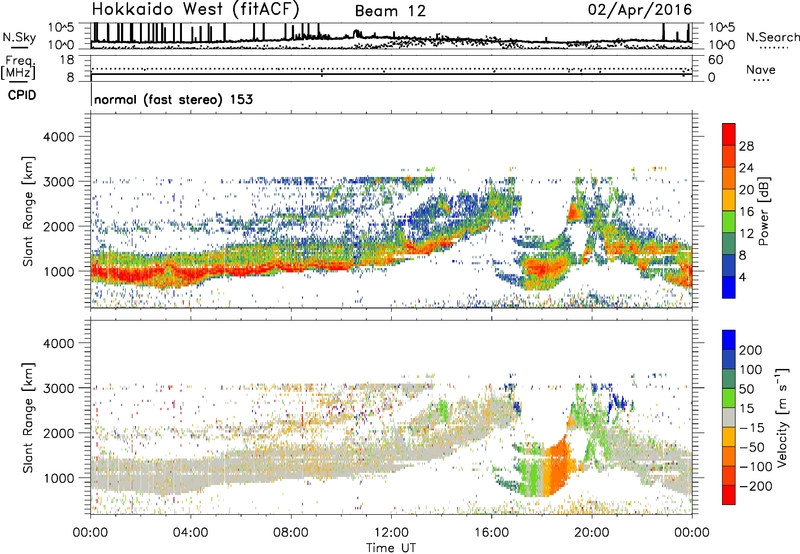This screenshot has width=800, height=554.
Task: Click the '200' velocity colorbar label
Action: tap(751, 350)
